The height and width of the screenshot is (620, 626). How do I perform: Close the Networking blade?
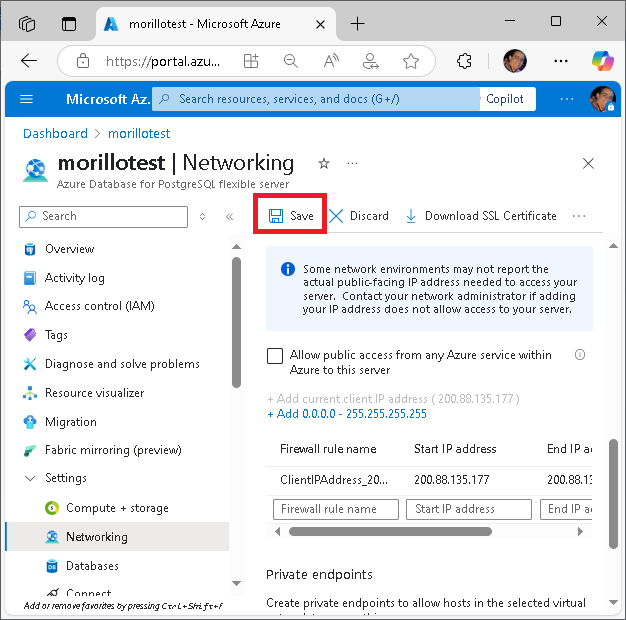(588, 163)
